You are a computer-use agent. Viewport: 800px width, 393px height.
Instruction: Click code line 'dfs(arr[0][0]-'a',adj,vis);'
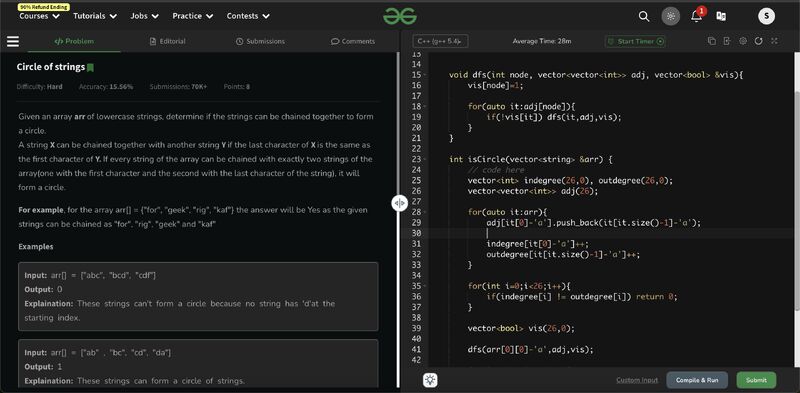point(531,350)
